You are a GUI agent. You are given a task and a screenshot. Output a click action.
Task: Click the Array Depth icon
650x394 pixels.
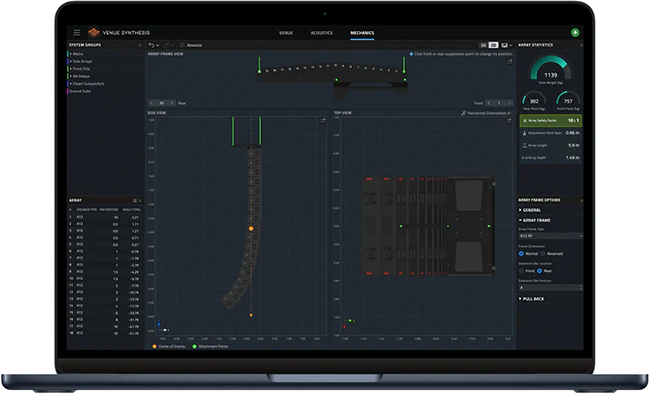[x=524, y=158]
